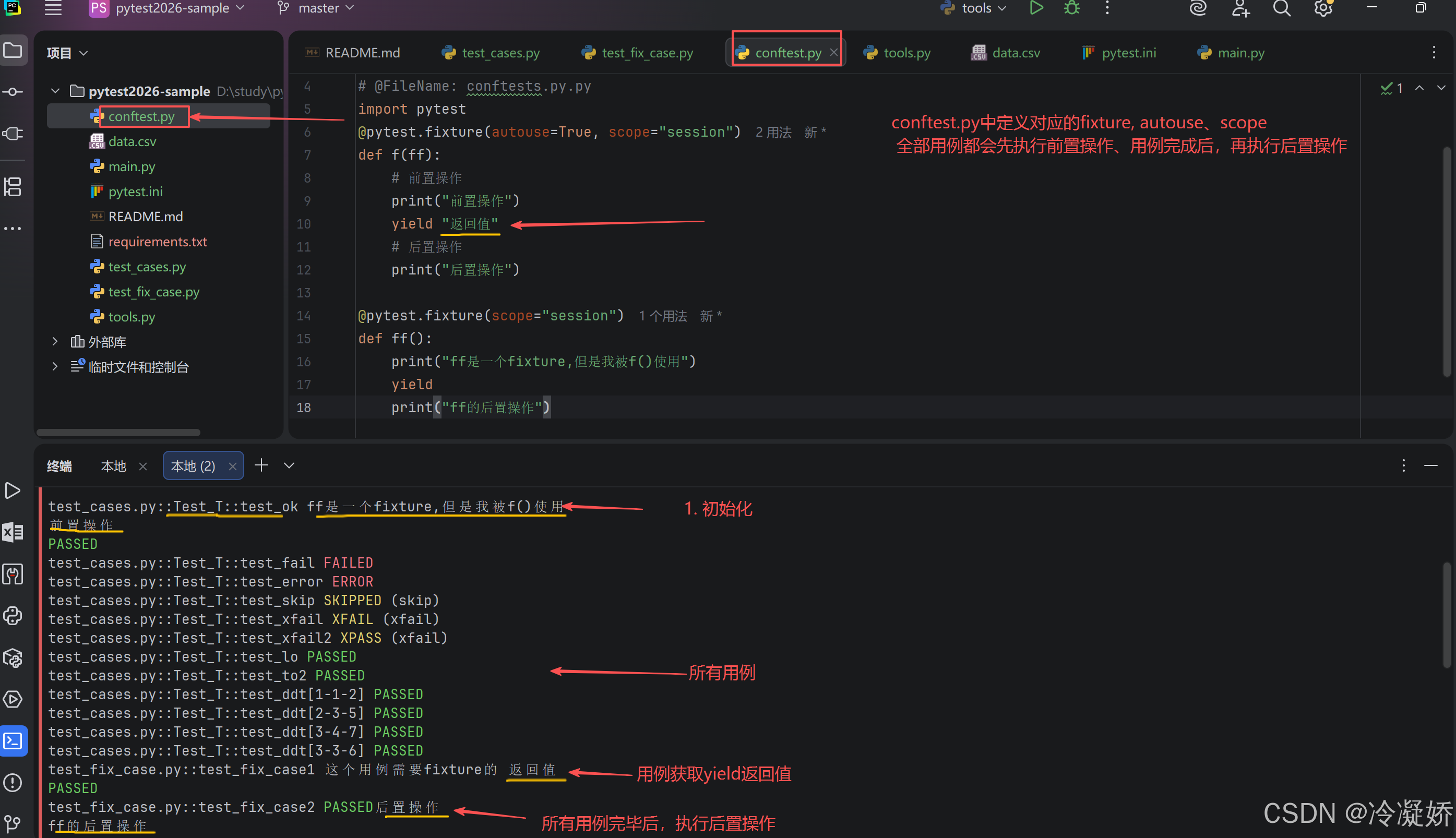Open more run actions menu

coord(1107,8)
